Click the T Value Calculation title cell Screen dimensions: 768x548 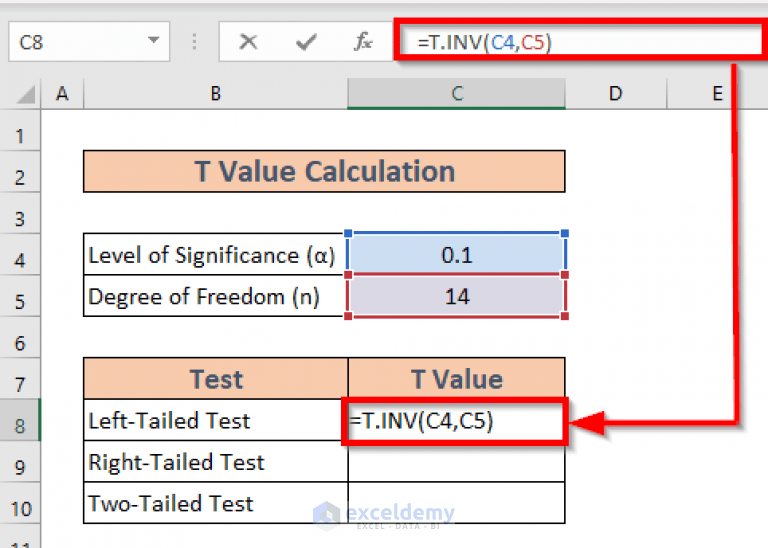(x=324, y=171)
